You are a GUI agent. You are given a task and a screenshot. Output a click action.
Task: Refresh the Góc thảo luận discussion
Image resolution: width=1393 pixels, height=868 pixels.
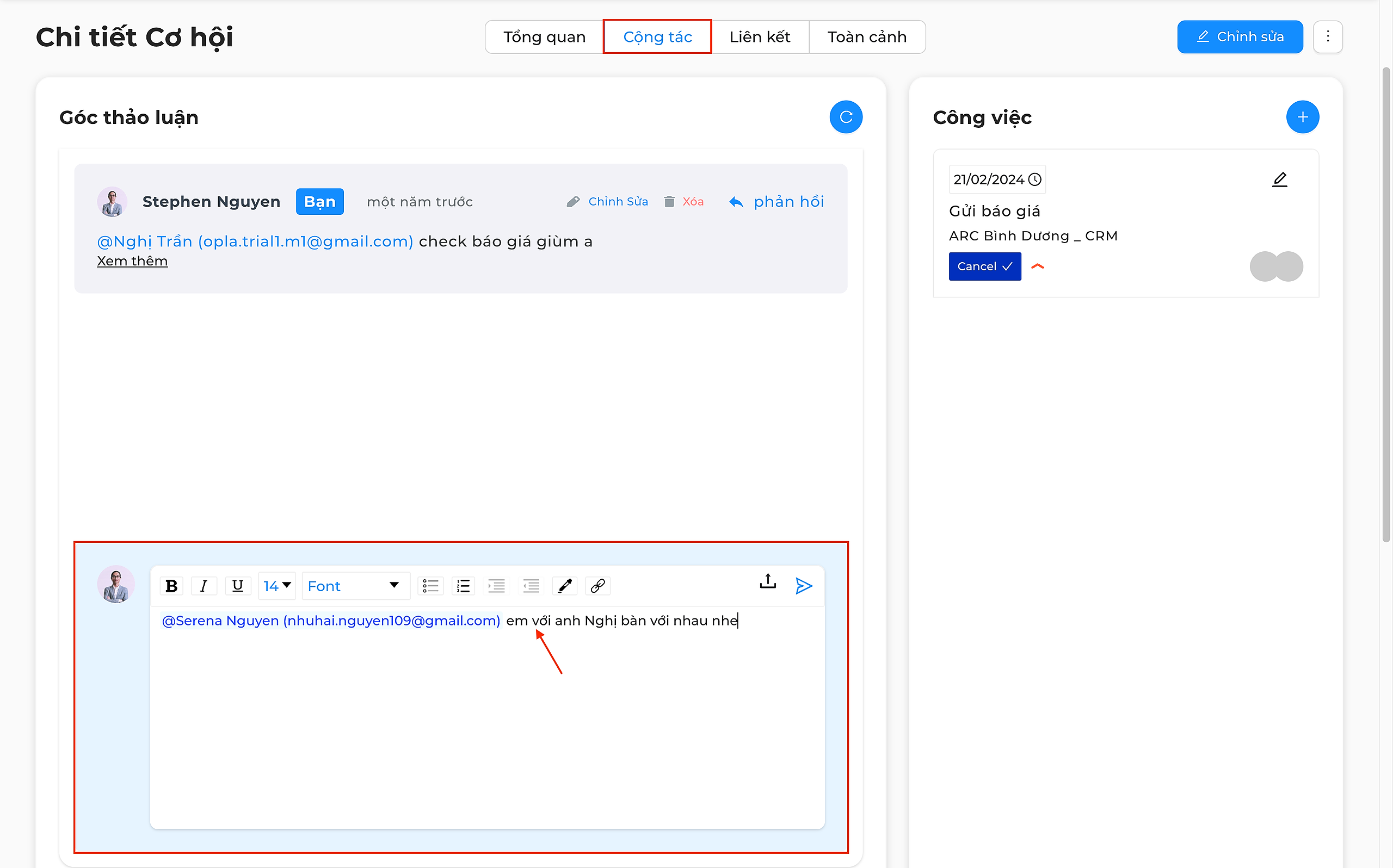point(845,117)
